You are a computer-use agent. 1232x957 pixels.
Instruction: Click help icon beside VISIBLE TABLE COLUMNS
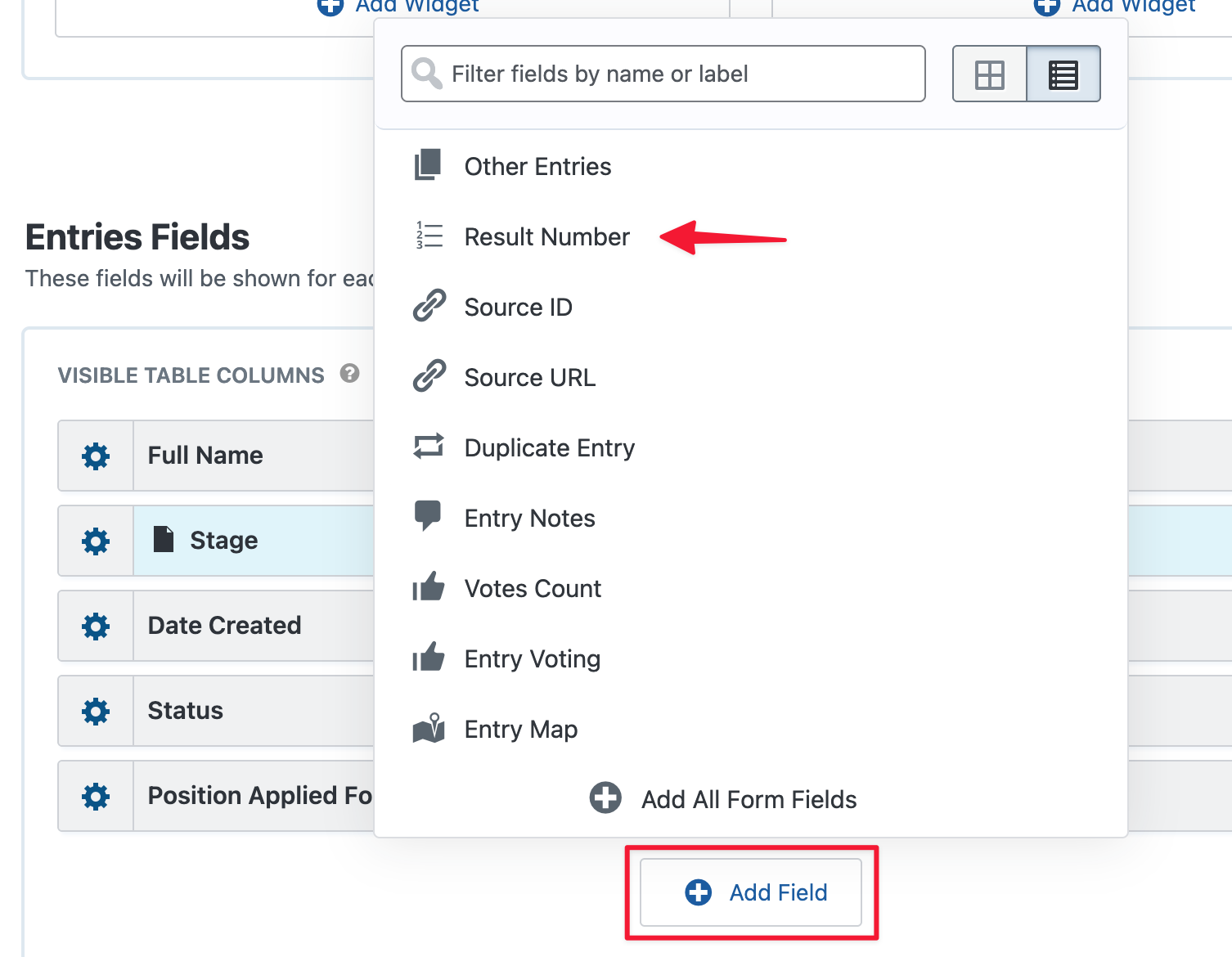tap(350, 374)
